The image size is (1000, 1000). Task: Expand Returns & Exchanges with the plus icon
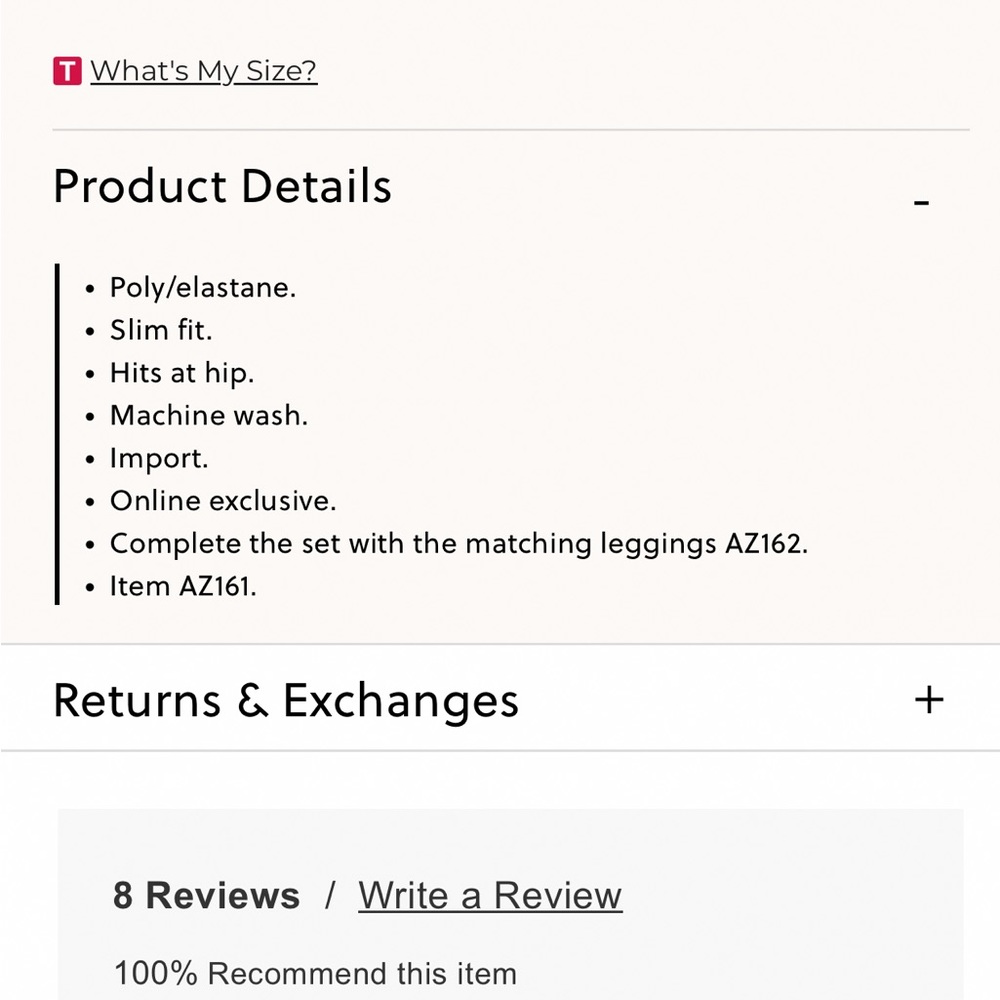(929, 699)
